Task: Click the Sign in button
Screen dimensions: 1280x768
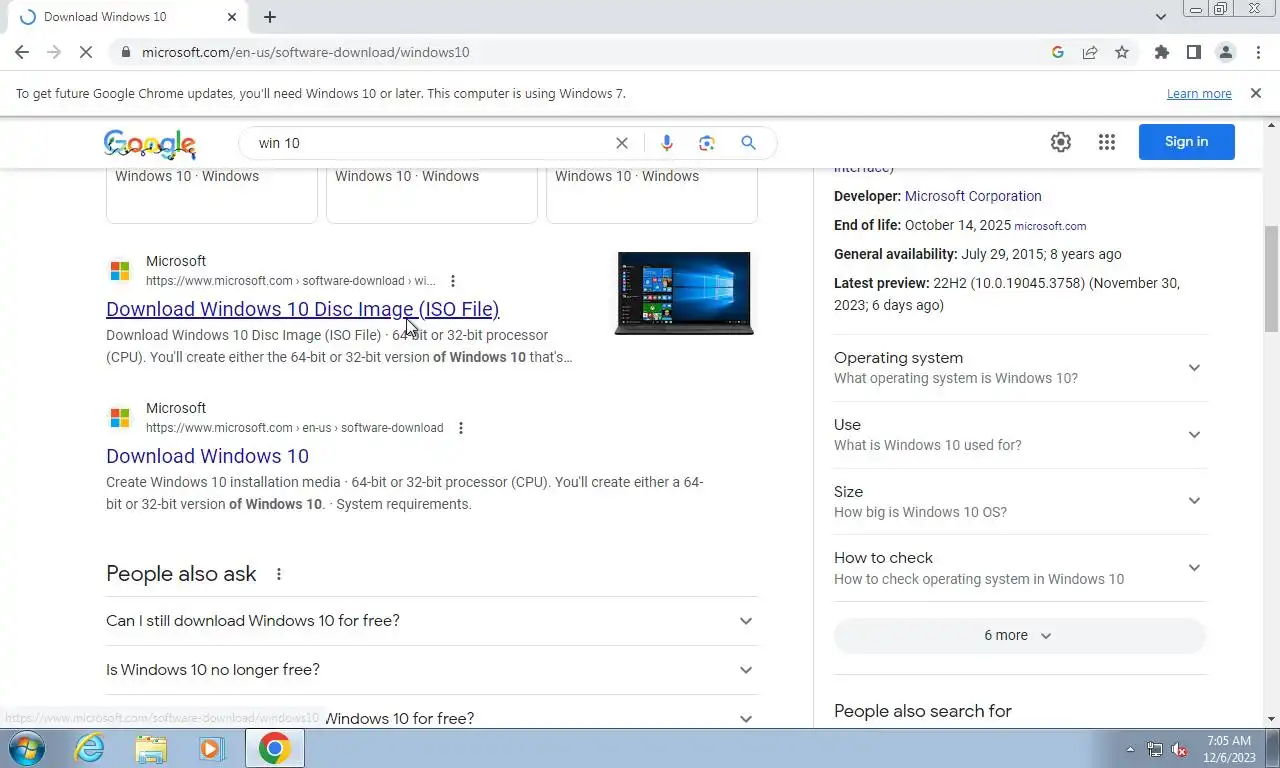Action: point(1186,142)
